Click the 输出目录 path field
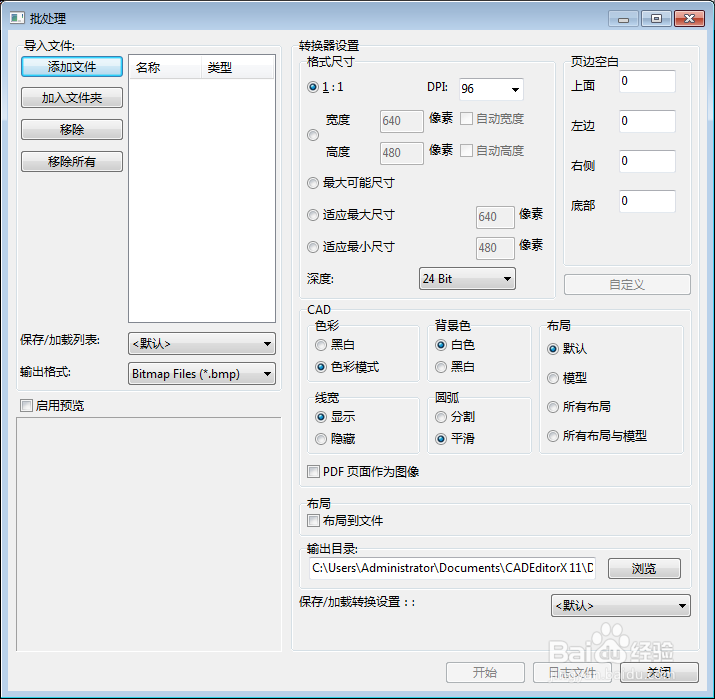Screen dimensions: 715x699 click(x=452, y=568)
